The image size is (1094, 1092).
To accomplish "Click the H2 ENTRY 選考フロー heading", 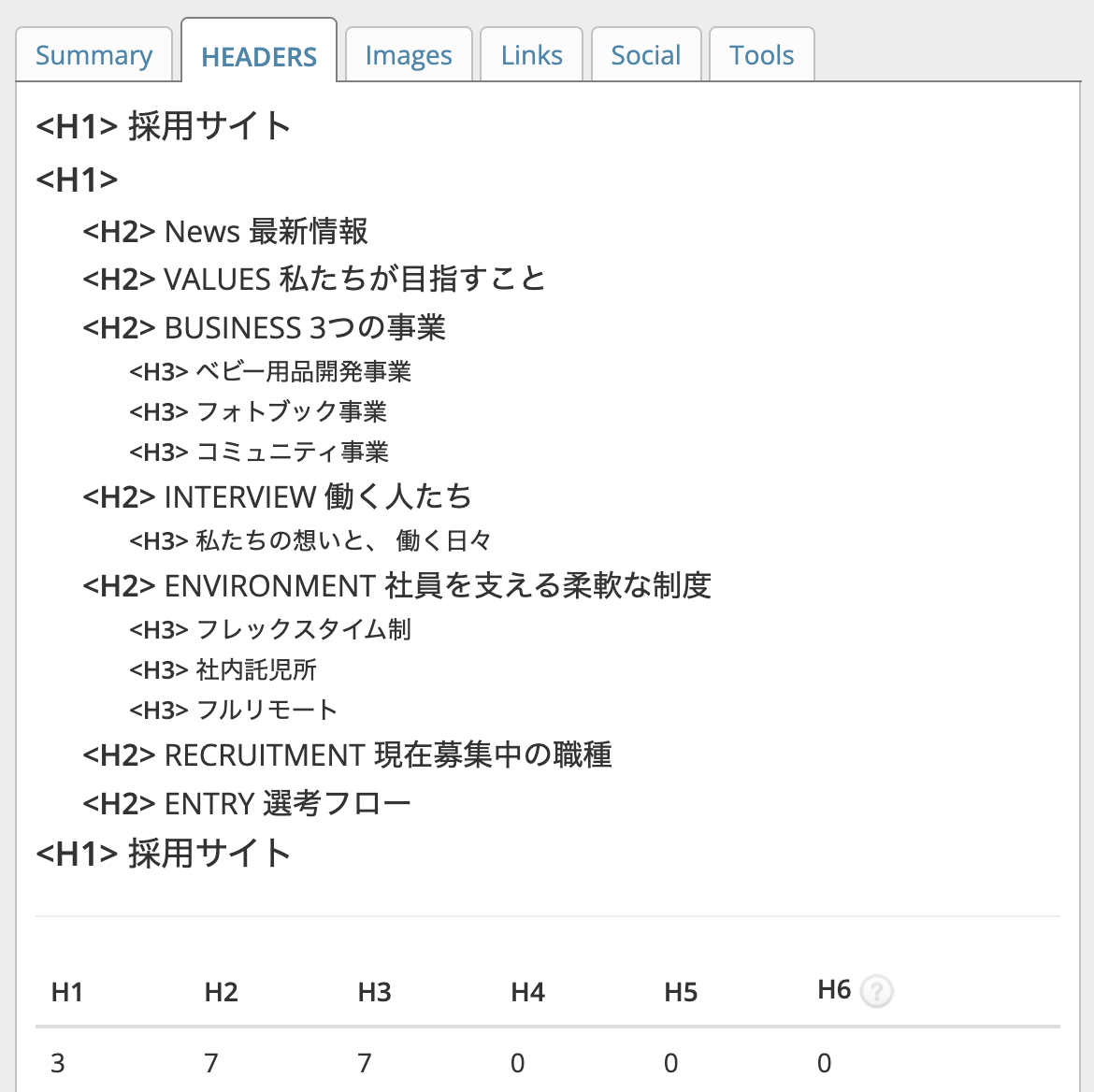I will 247,804.
